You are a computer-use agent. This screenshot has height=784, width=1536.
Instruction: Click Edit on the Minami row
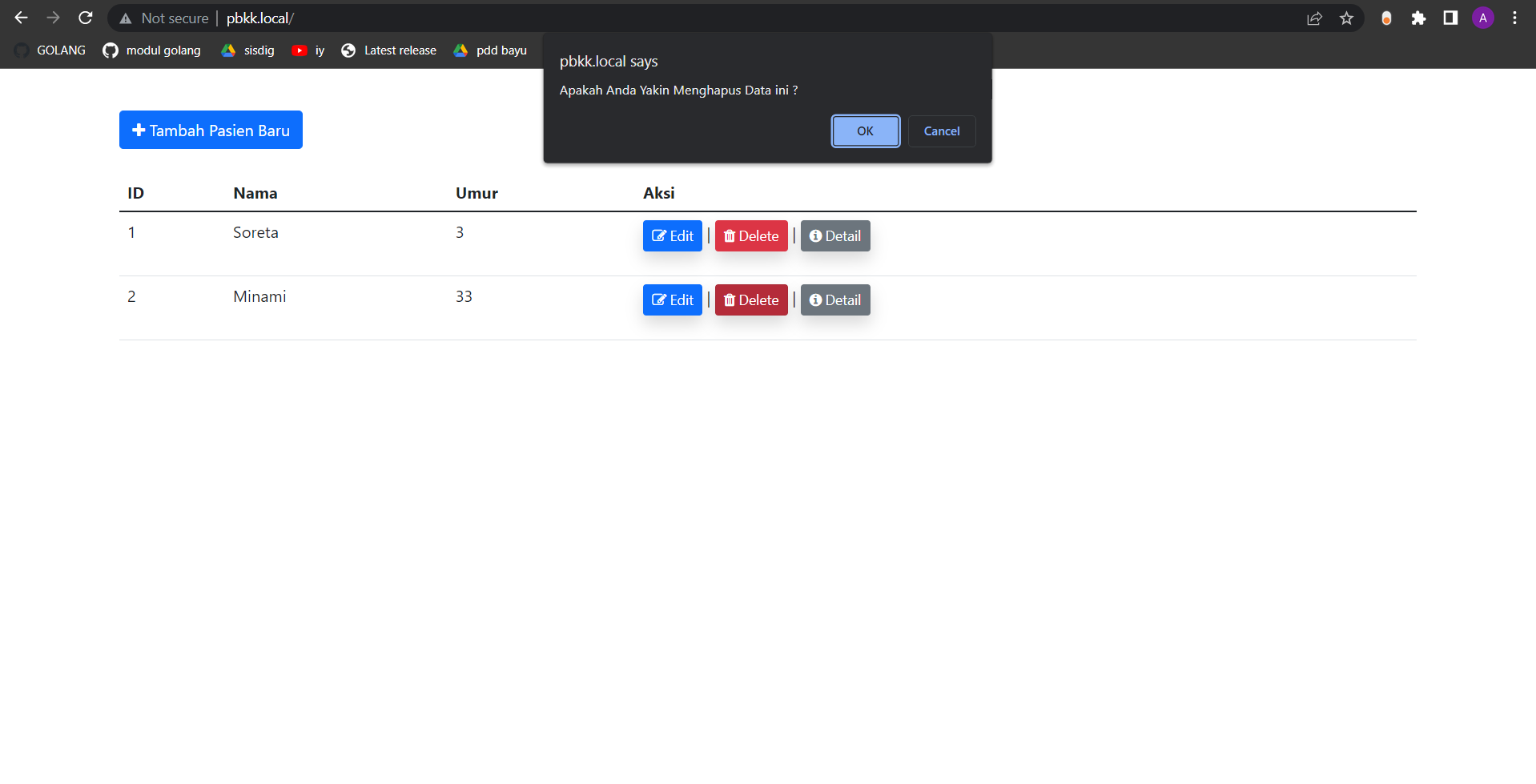pos(672,300)
